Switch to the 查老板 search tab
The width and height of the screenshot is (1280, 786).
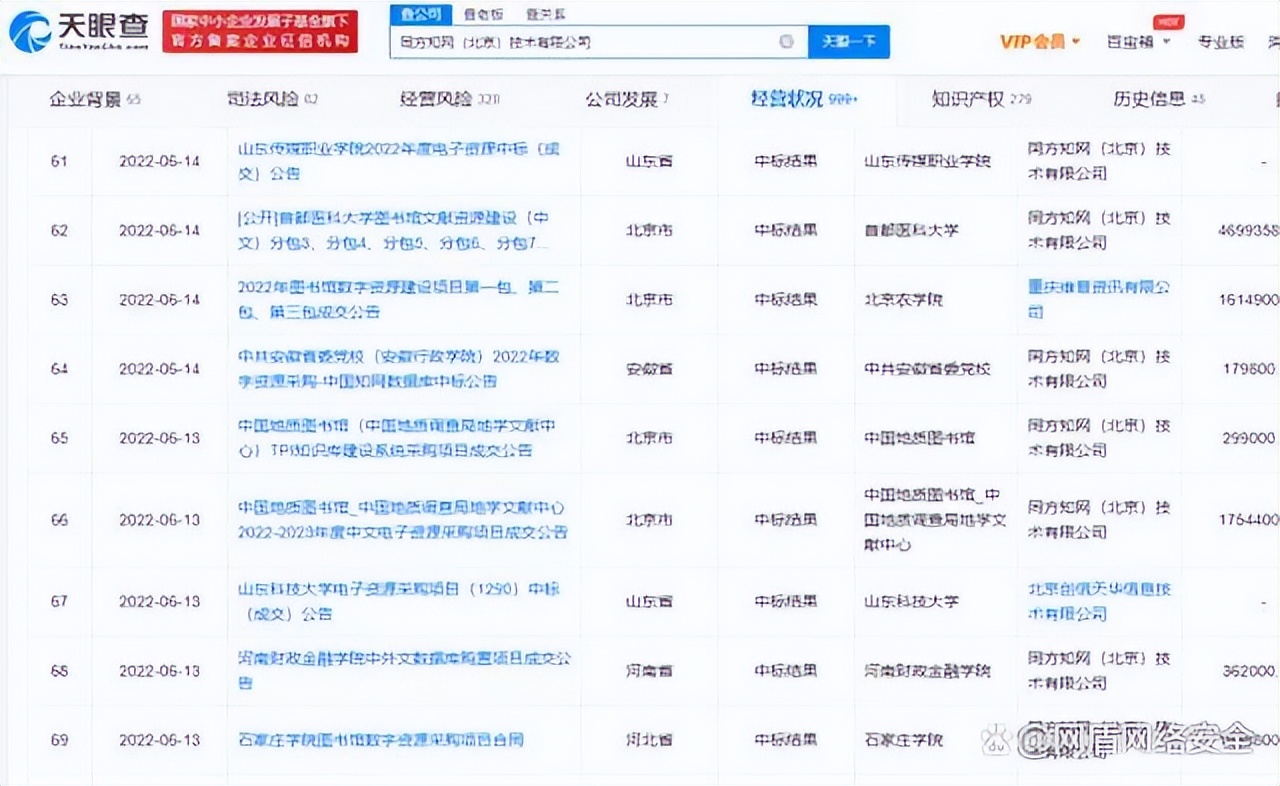tap(484, 14)
